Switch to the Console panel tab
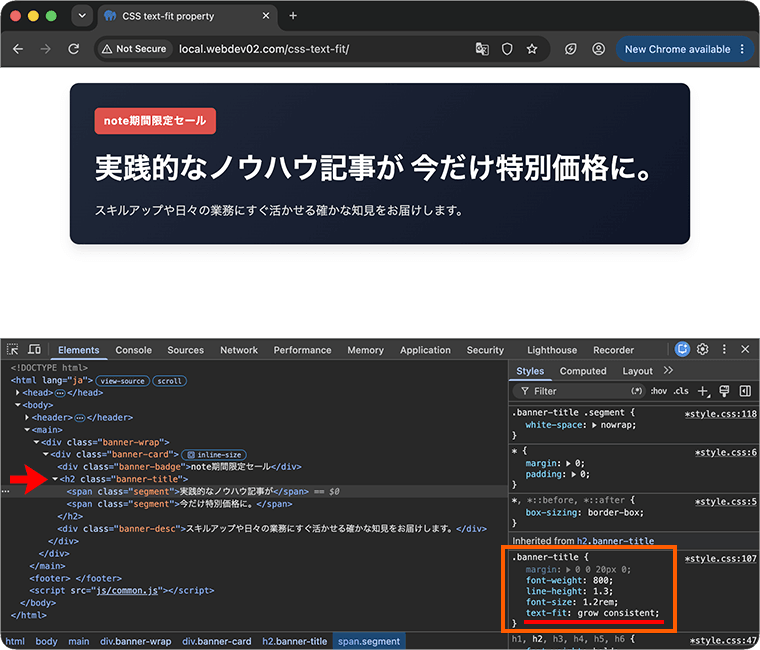Screen dimensions: 760x650 coord(133,350)
